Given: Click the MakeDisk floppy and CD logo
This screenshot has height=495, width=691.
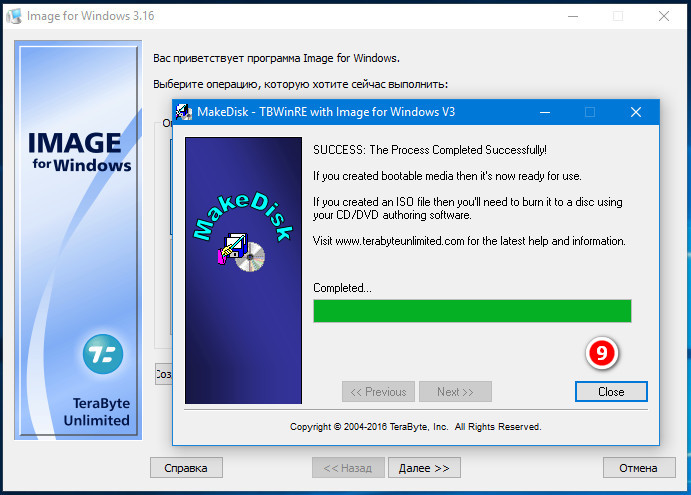Looking at the screenshot, I should click(x=241, y=252).
